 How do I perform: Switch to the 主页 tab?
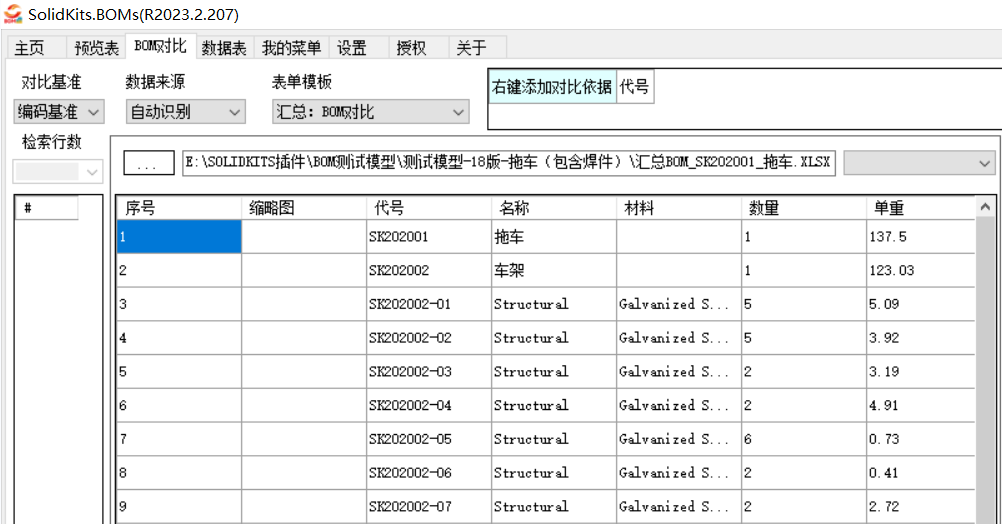click(x=35, y=48)
